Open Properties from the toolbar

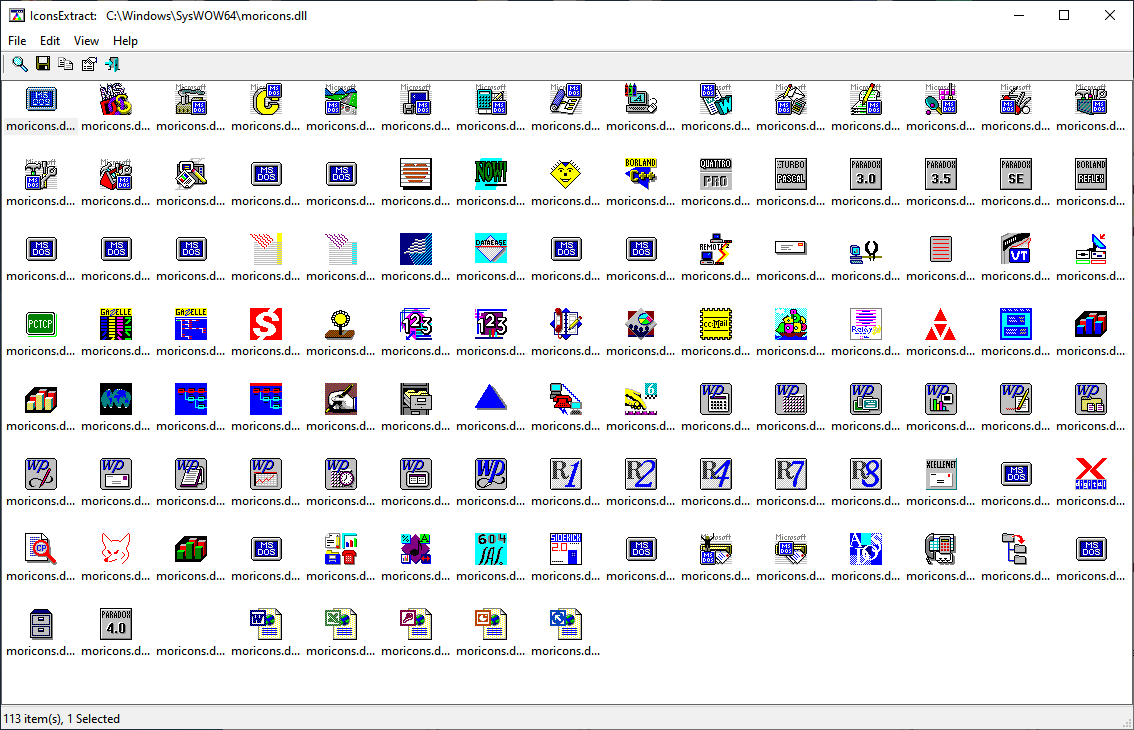pyautogui.click(x=89, y=64)
